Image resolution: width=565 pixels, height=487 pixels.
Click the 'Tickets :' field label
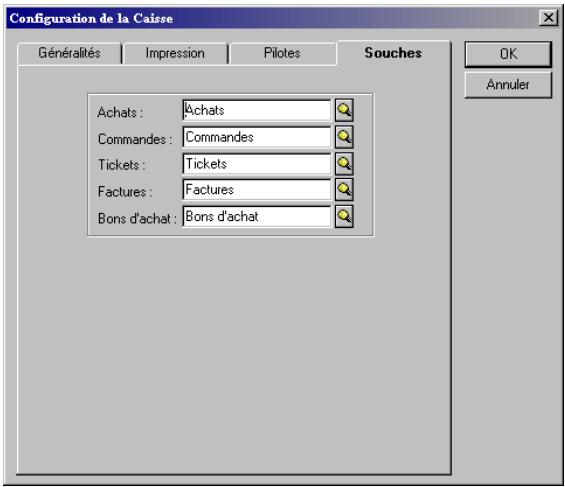pos(121,165)
